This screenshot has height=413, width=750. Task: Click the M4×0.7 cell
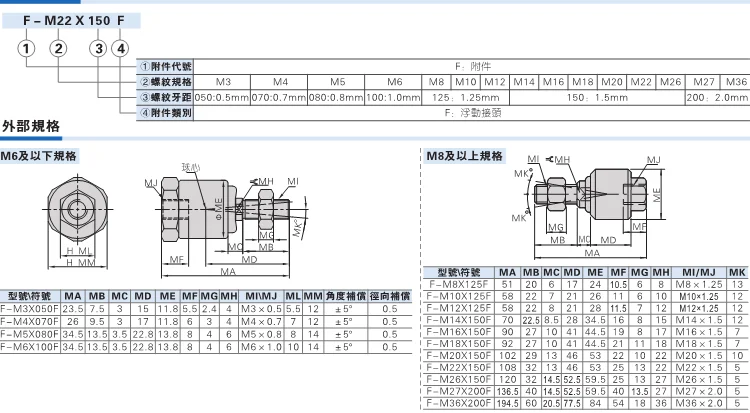coord(261,322)
